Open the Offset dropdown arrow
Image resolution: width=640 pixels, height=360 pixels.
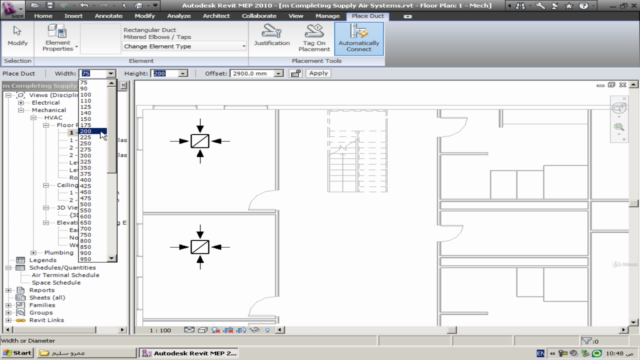tap(278, 73)
